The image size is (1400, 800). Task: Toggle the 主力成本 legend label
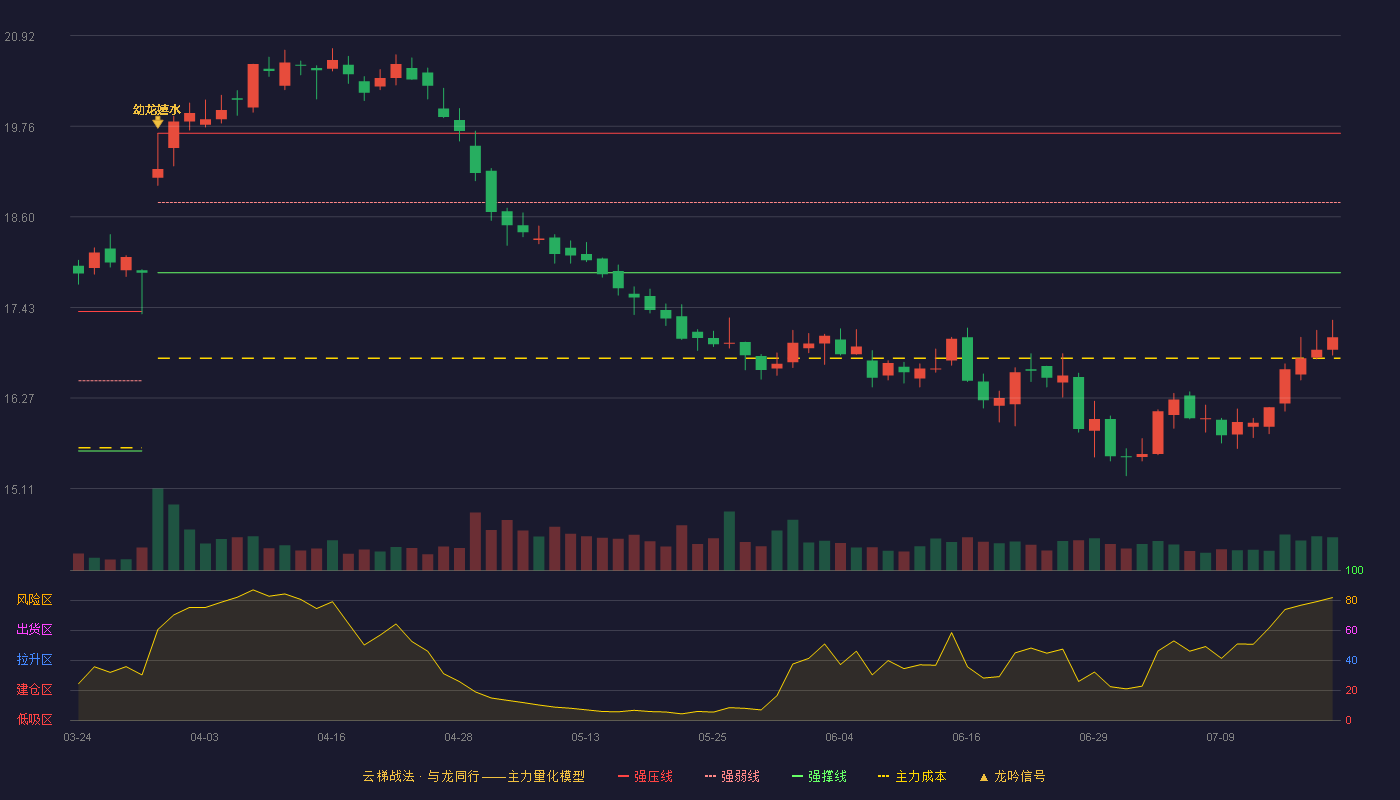coord(920,776)
